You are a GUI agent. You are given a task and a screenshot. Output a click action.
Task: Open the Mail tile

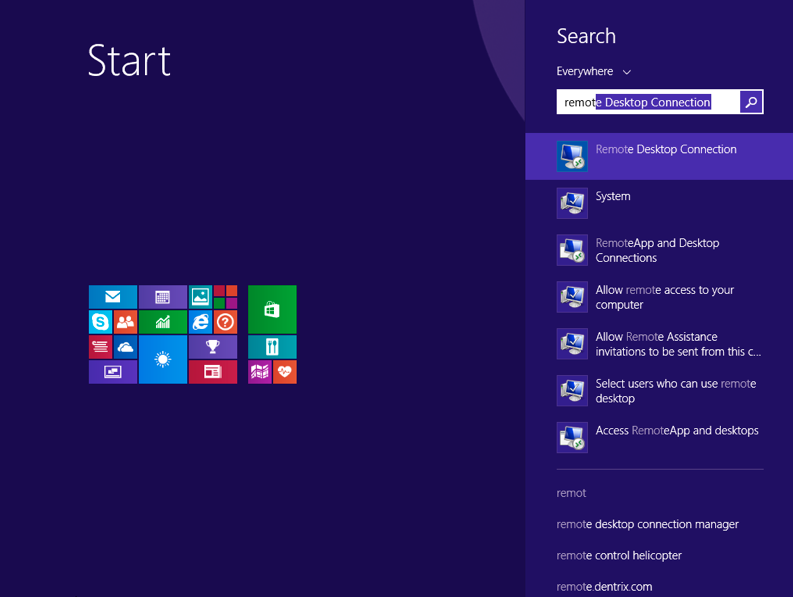tap(113, 296)
